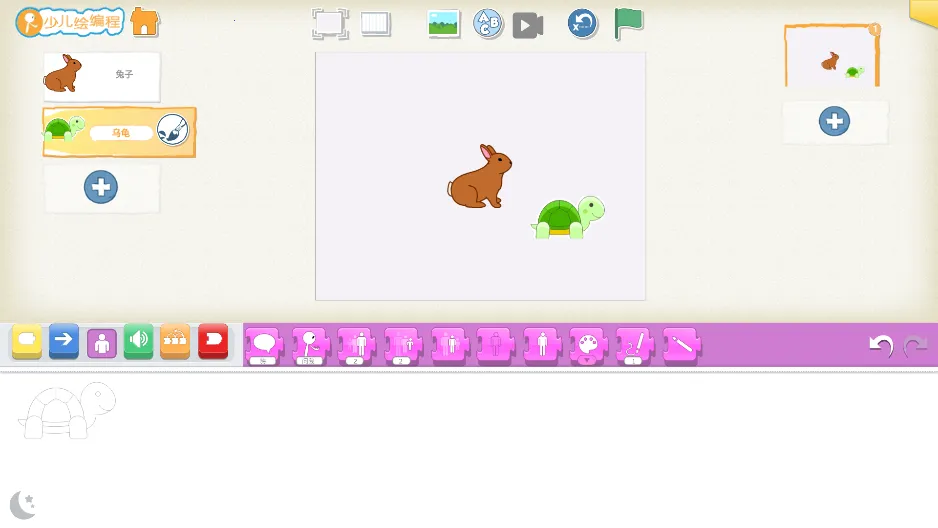Select the talking figure block
This screenshot has width=938, height=528.
coord(310,346)
